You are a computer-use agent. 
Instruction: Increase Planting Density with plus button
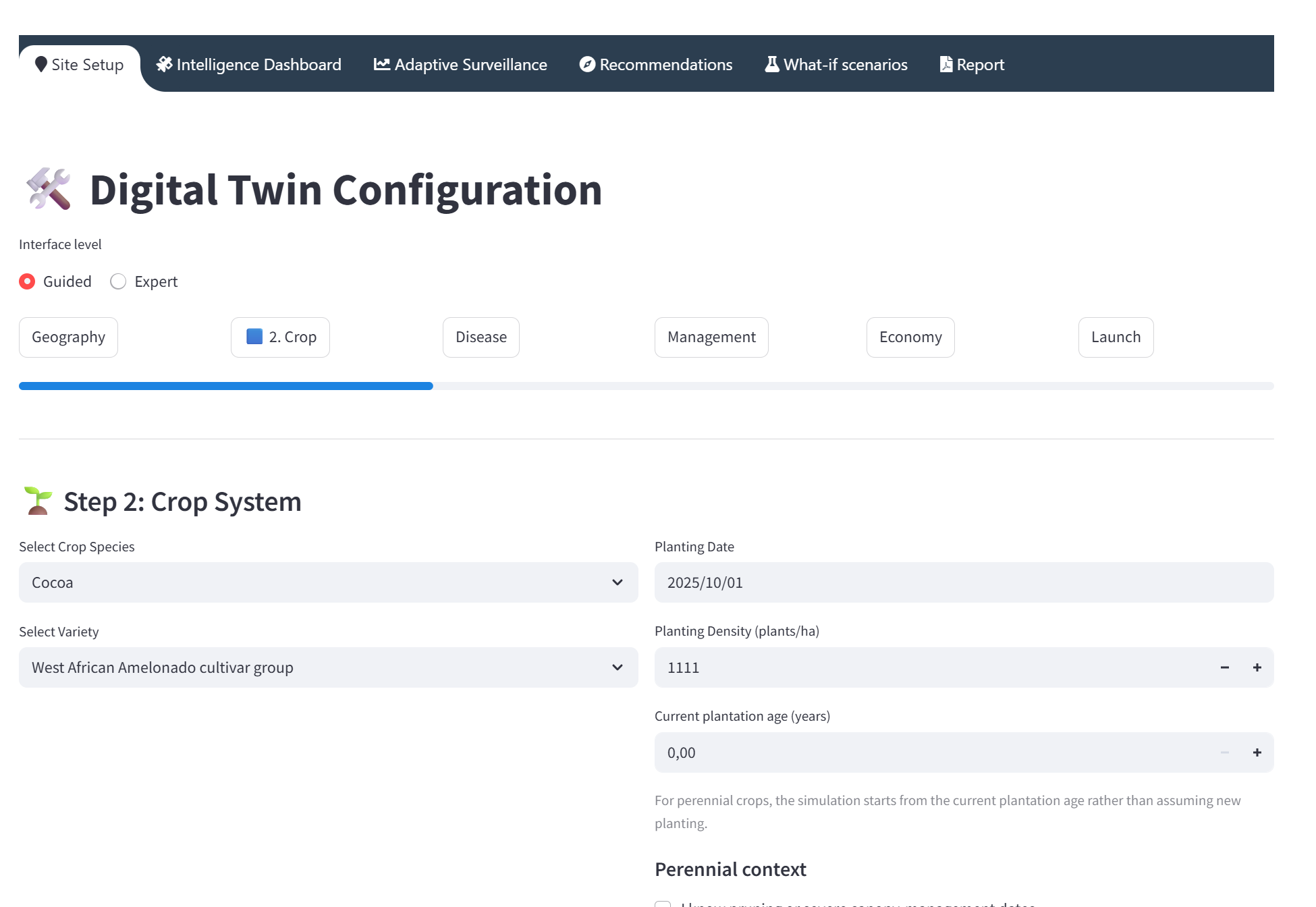pyautogui.click(x=1257, y=667)
